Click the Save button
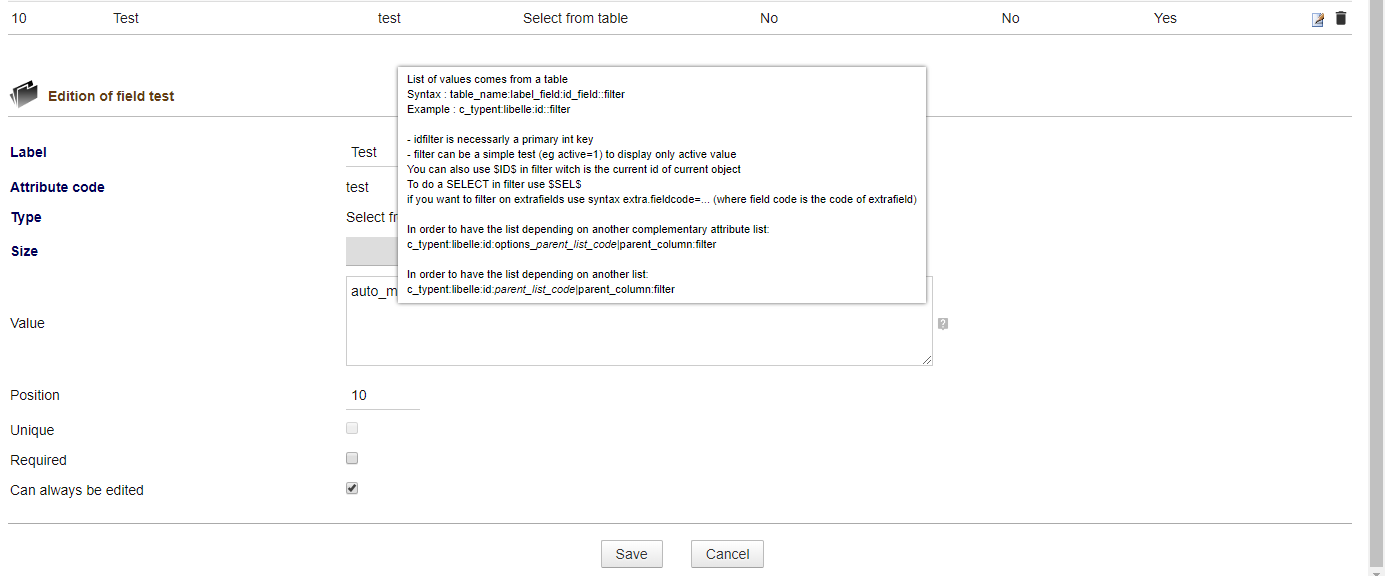This screenshot has width=1385, height=576. point(631,553)
